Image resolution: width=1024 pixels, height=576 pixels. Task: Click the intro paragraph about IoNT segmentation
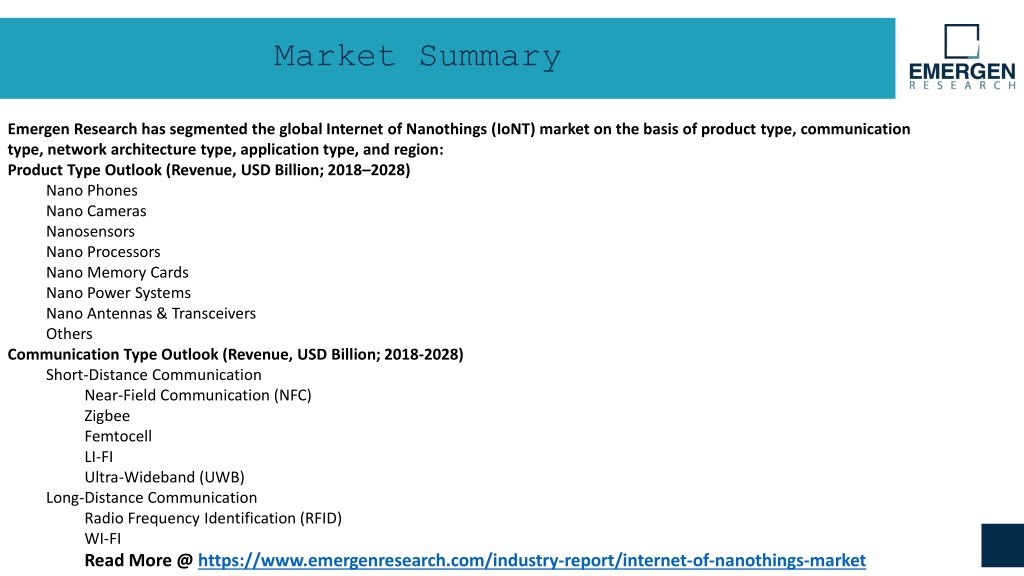click(x=458, y=139)
